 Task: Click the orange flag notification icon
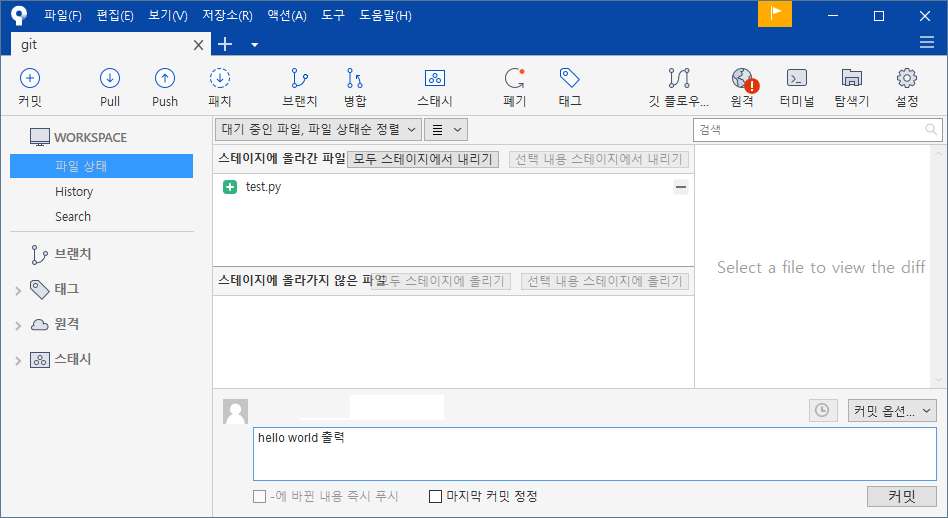pyautogui.click(x=774, y=14)
